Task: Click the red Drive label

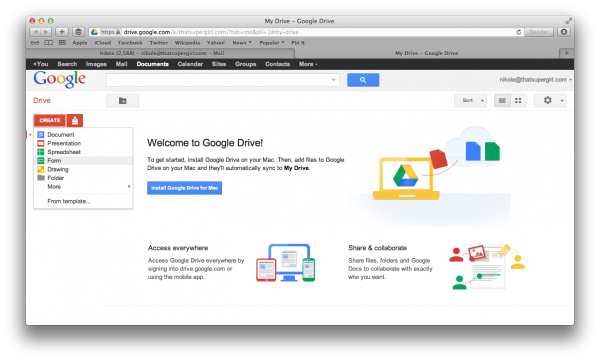Action: pos(42,100)
